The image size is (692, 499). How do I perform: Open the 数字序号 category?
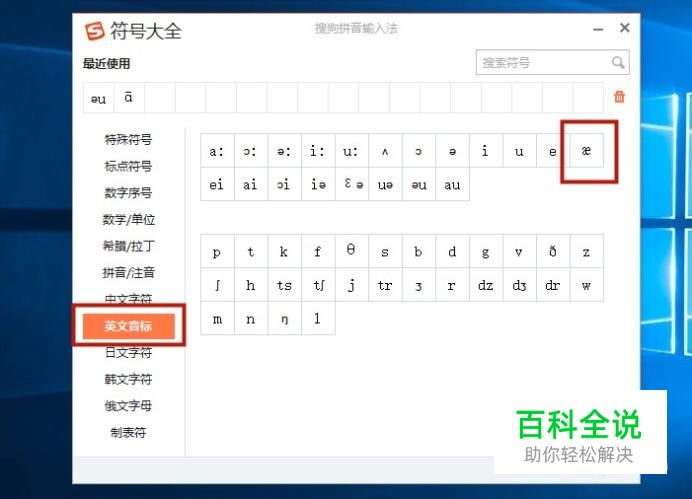pyautogui.click(x=128, y=193)
